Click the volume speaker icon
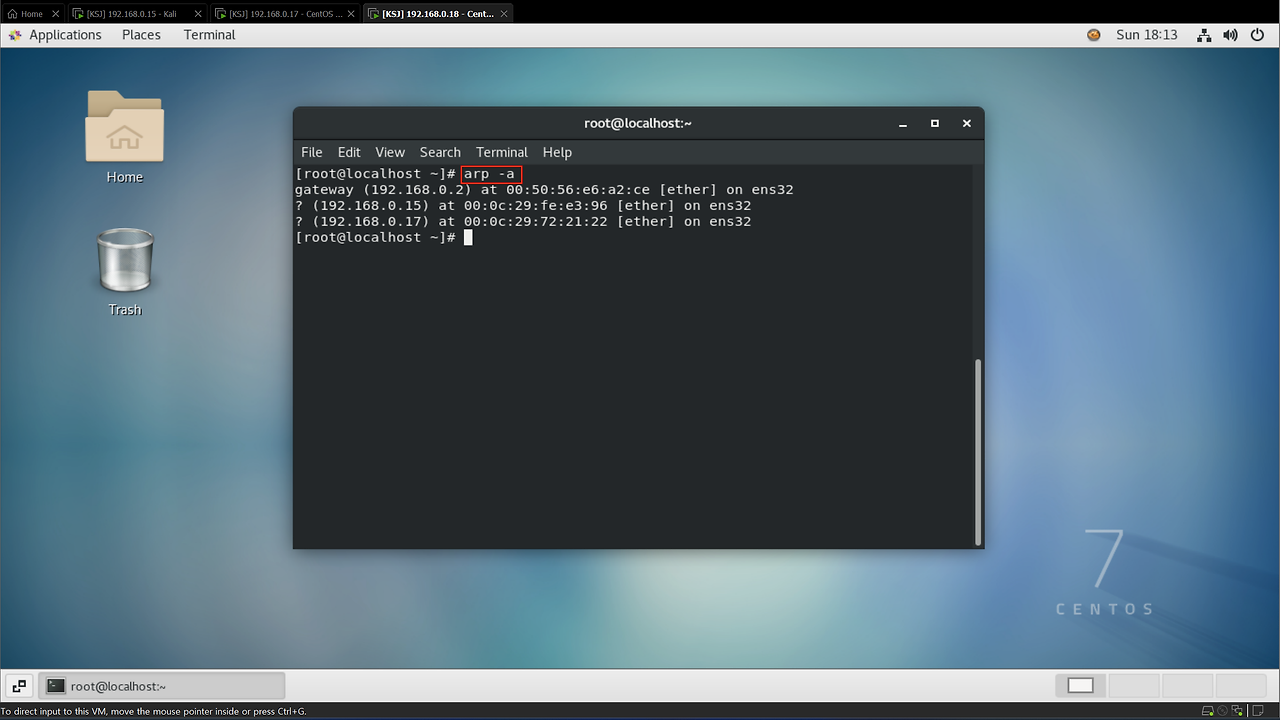 tap(1231, 35)
